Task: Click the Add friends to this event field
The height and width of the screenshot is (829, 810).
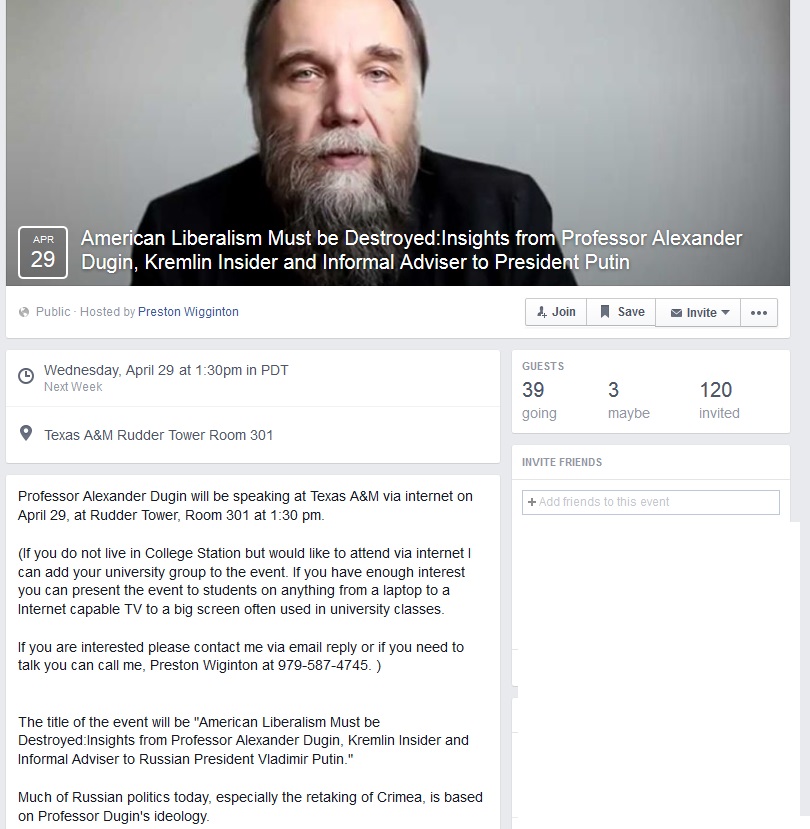Action: pyautogui.click(x=651, y=502)
